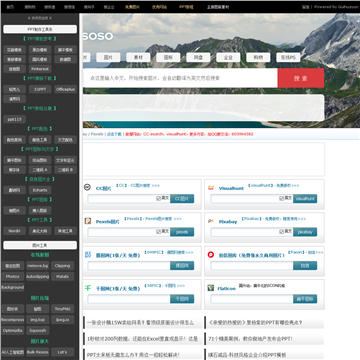Screen dimensions: 360x360
Task: Click the CC logo icon beside CC图片
Action: click(x=87, y=187)
